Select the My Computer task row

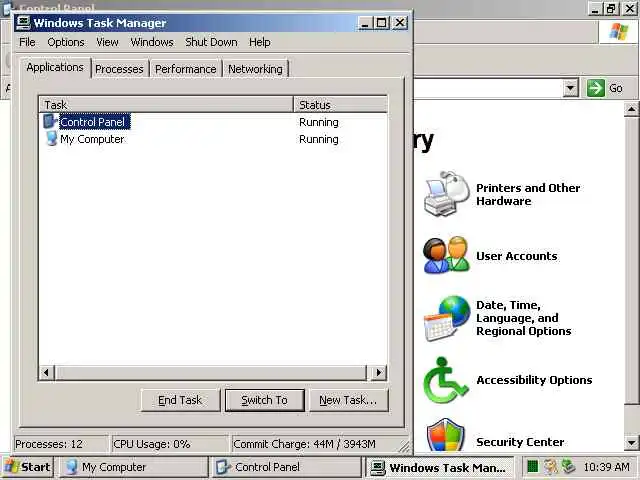(x=213, y=139)
